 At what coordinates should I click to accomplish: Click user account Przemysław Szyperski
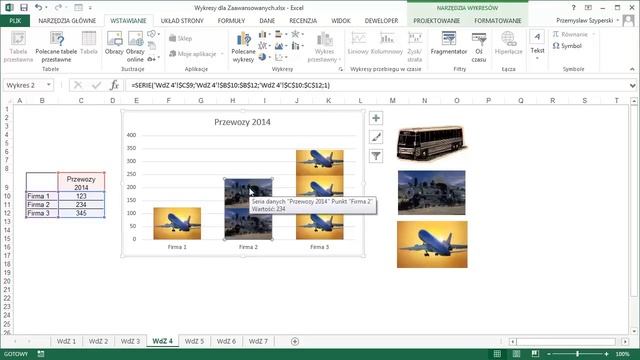coord(584,20)
